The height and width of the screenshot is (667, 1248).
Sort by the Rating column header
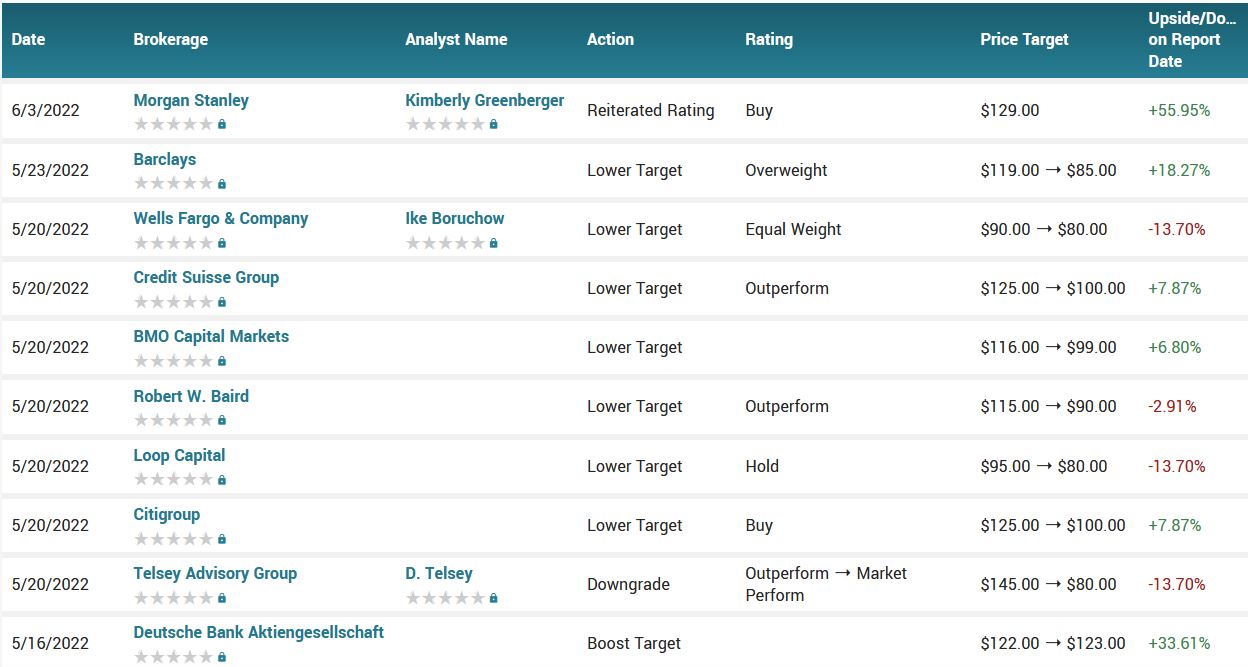[769, 39]
